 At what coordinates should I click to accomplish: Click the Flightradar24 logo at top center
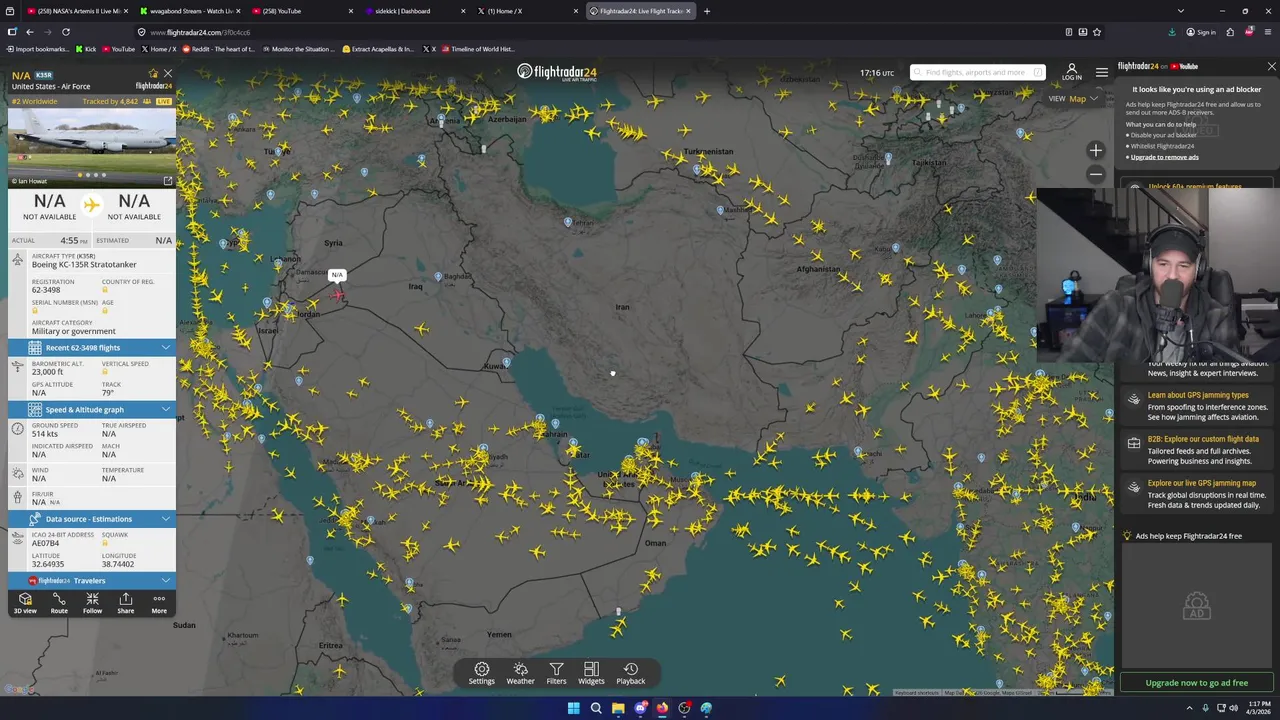[x=557, y=72]
